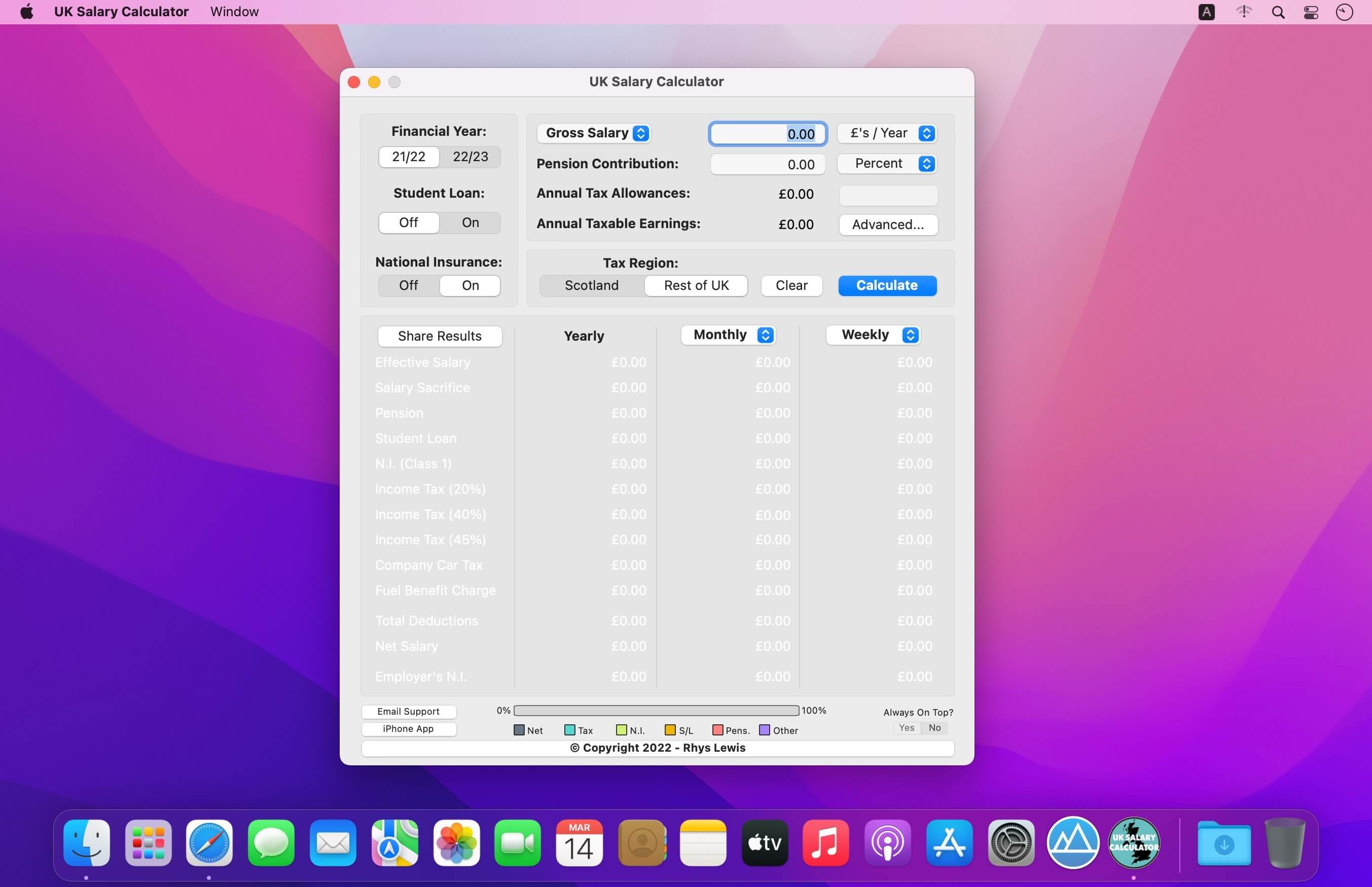Open System Preferences gear icon

(x=1012, y=843)
